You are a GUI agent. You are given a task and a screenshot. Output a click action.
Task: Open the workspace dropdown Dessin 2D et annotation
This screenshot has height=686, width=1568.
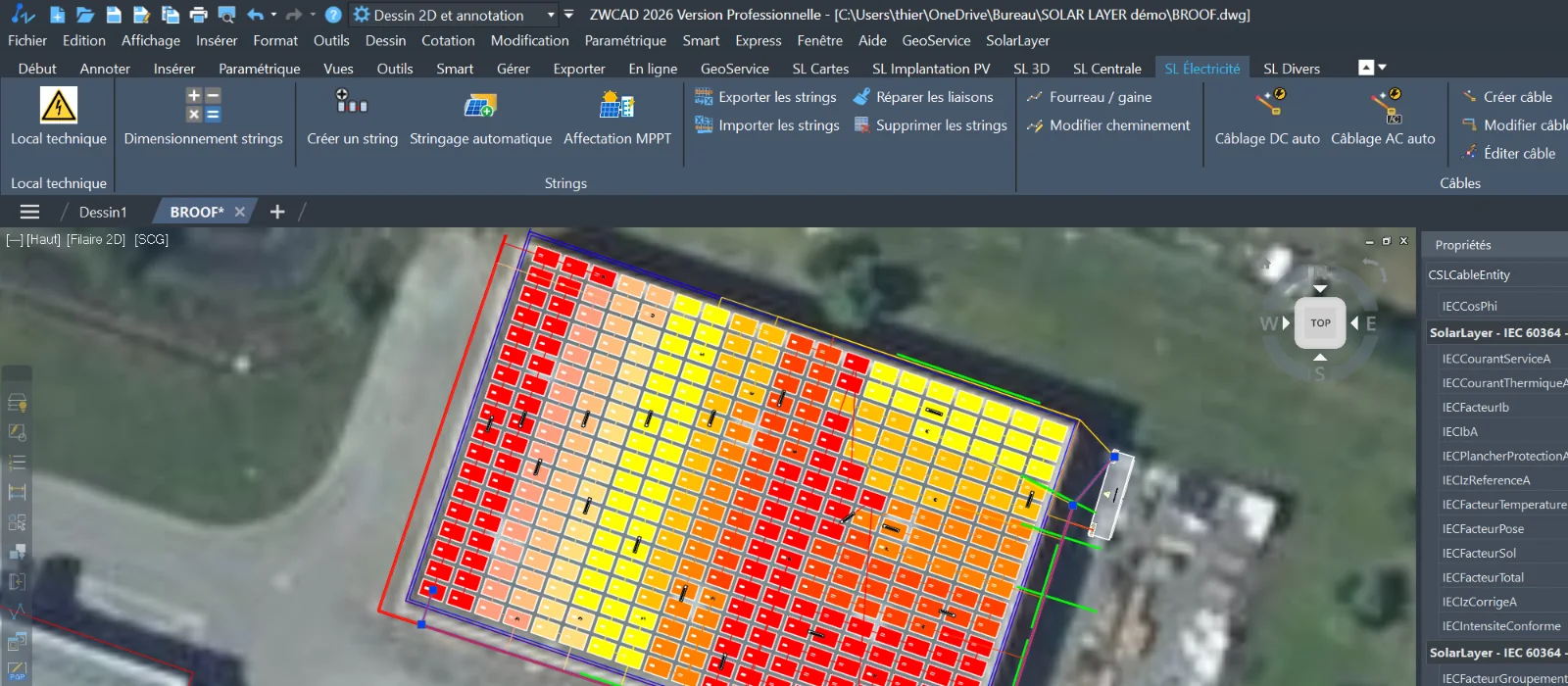point(455,15)
